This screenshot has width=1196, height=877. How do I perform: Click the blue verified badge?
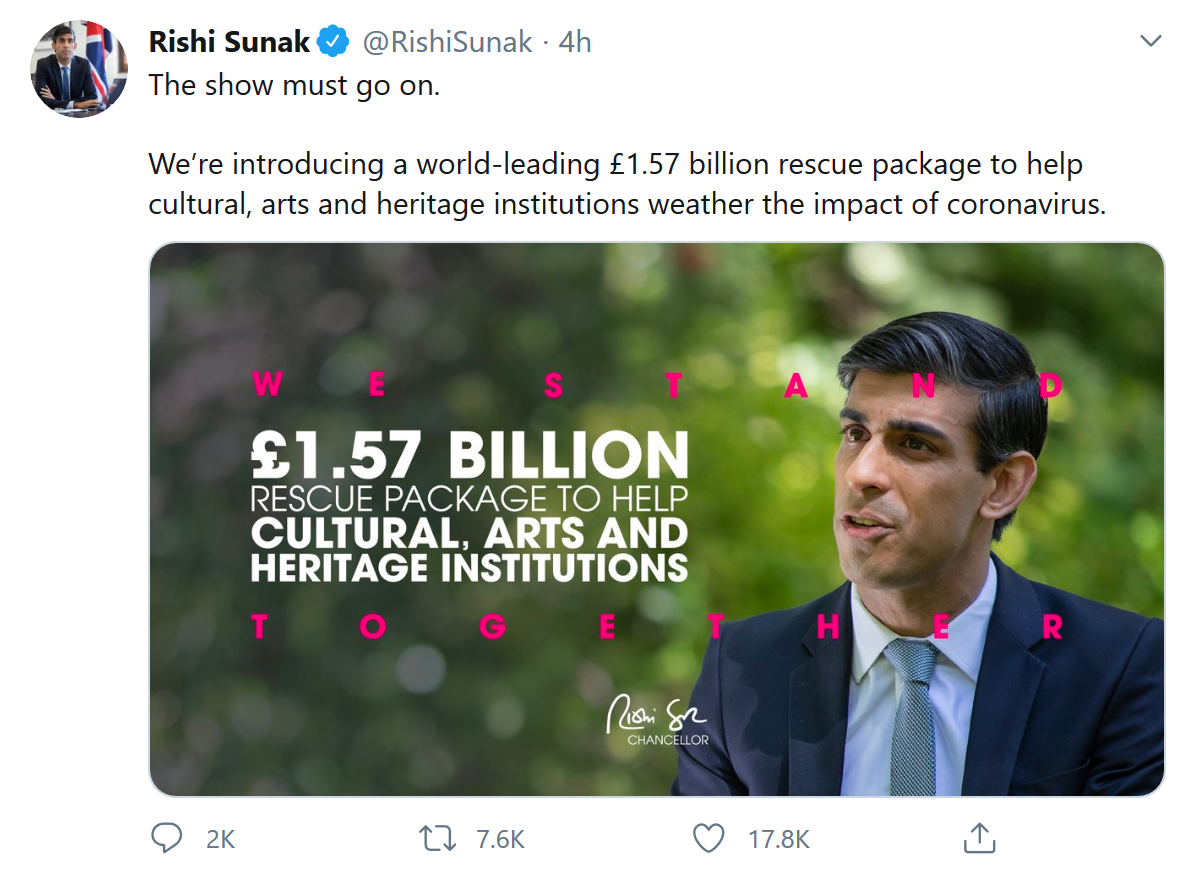coord(333,42)
